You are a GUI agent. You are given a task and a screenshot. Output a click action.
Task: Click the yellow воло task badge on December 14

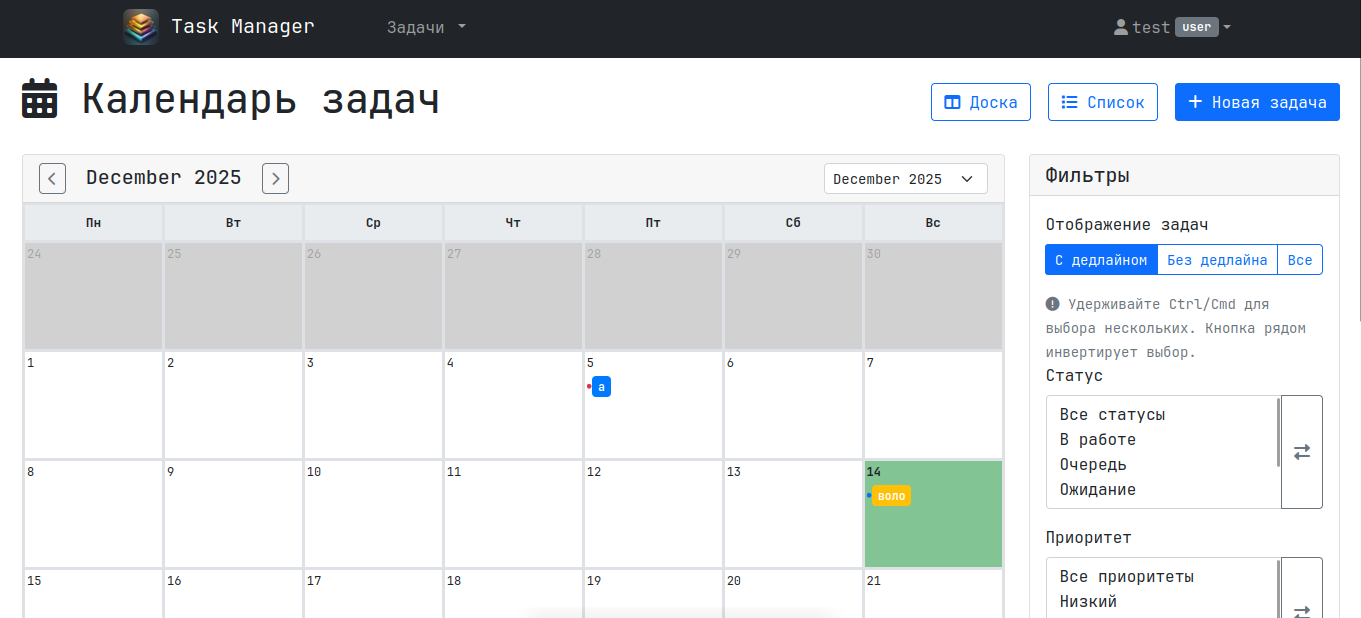pos(890,495)
